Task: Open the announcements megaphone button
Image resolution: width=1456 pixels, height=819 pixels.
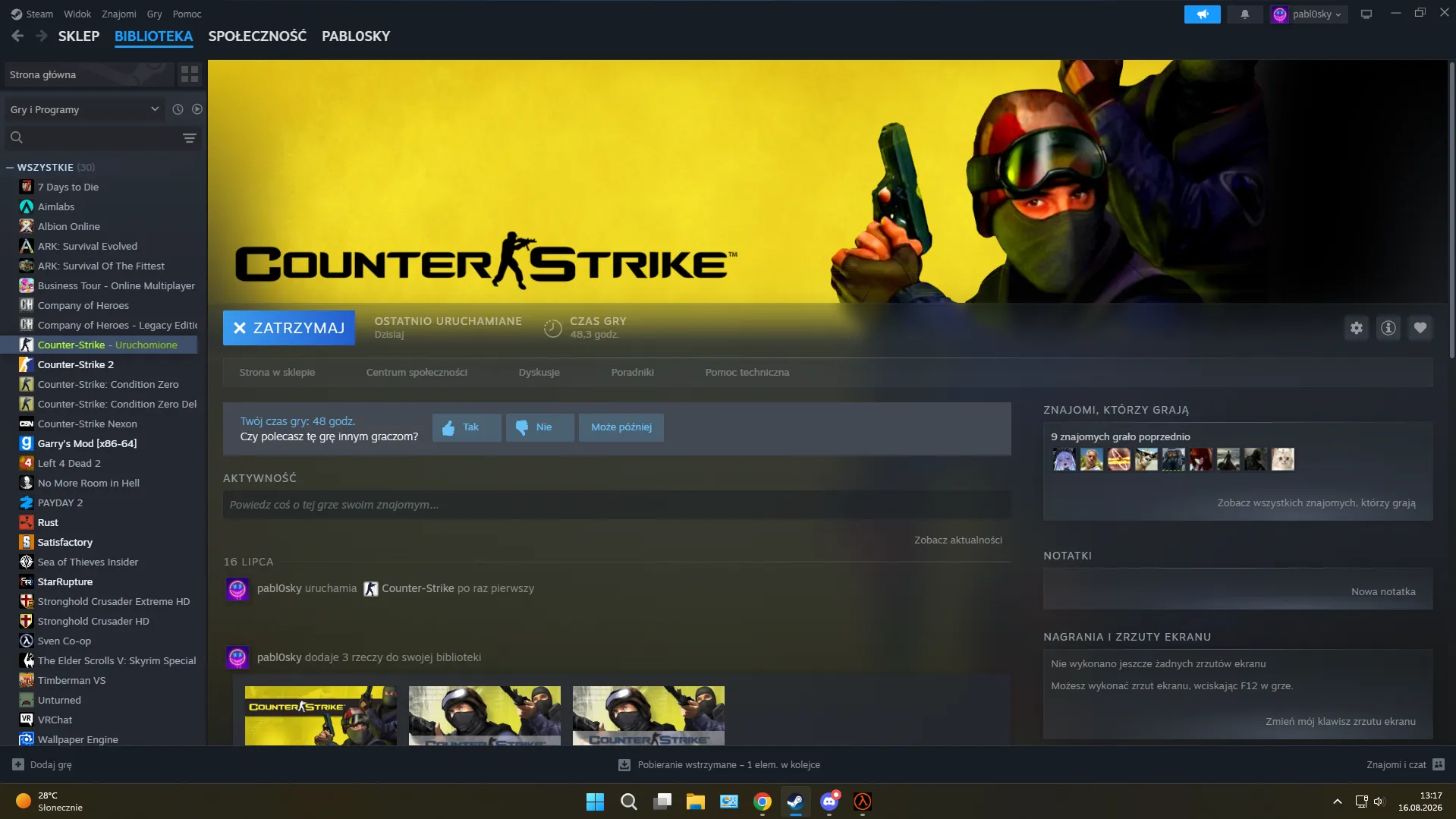Action: (x=1202, y=14)
